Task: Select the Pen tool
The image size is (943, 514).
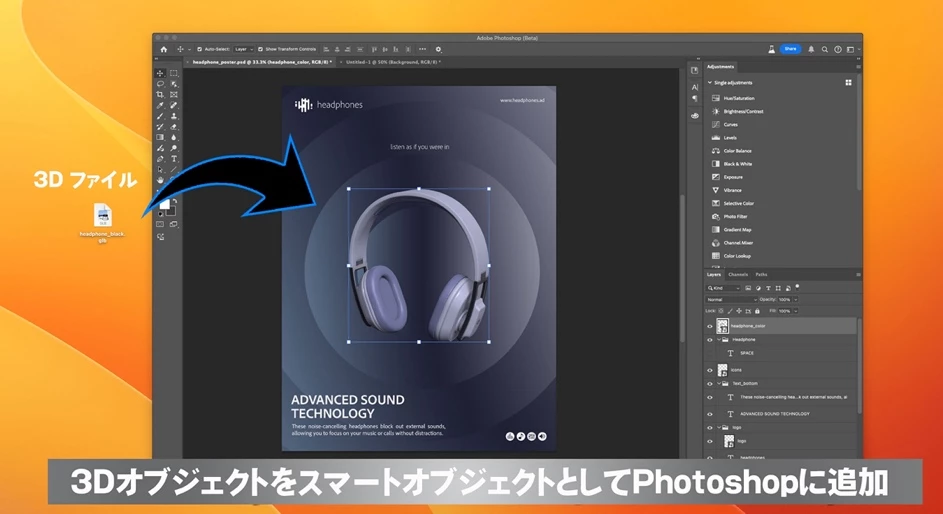Action: 160,159
